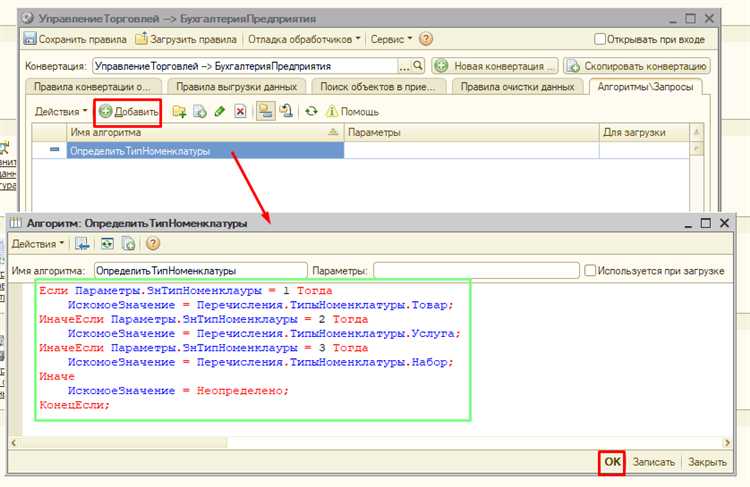The image size is (750, 487).
Task: Click the code line ending with ТипыНоменклатуры.Услуга;
Action: 264,334
